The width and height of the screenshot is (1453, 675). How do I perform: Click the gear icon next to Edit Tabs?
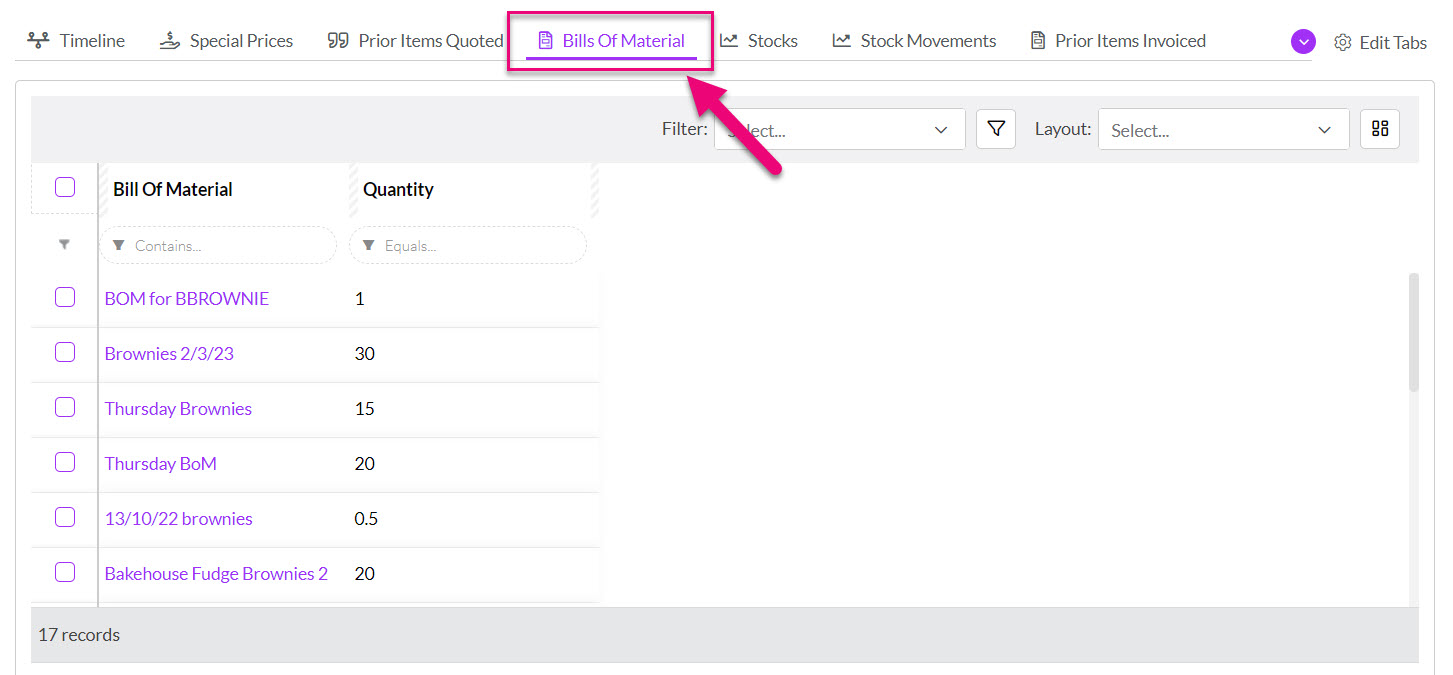click(x=1342, y=42)
